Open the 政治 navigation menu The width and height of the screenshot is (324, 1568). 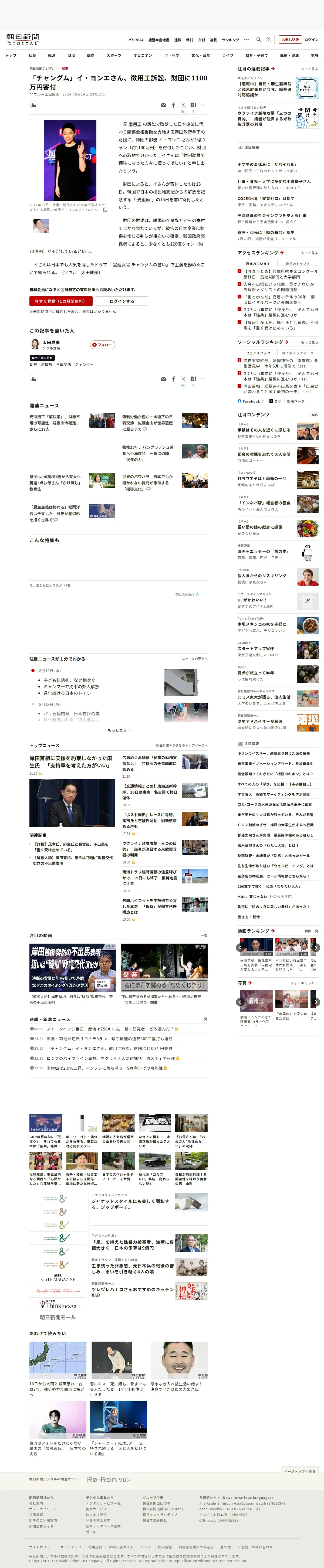point(71,55)
